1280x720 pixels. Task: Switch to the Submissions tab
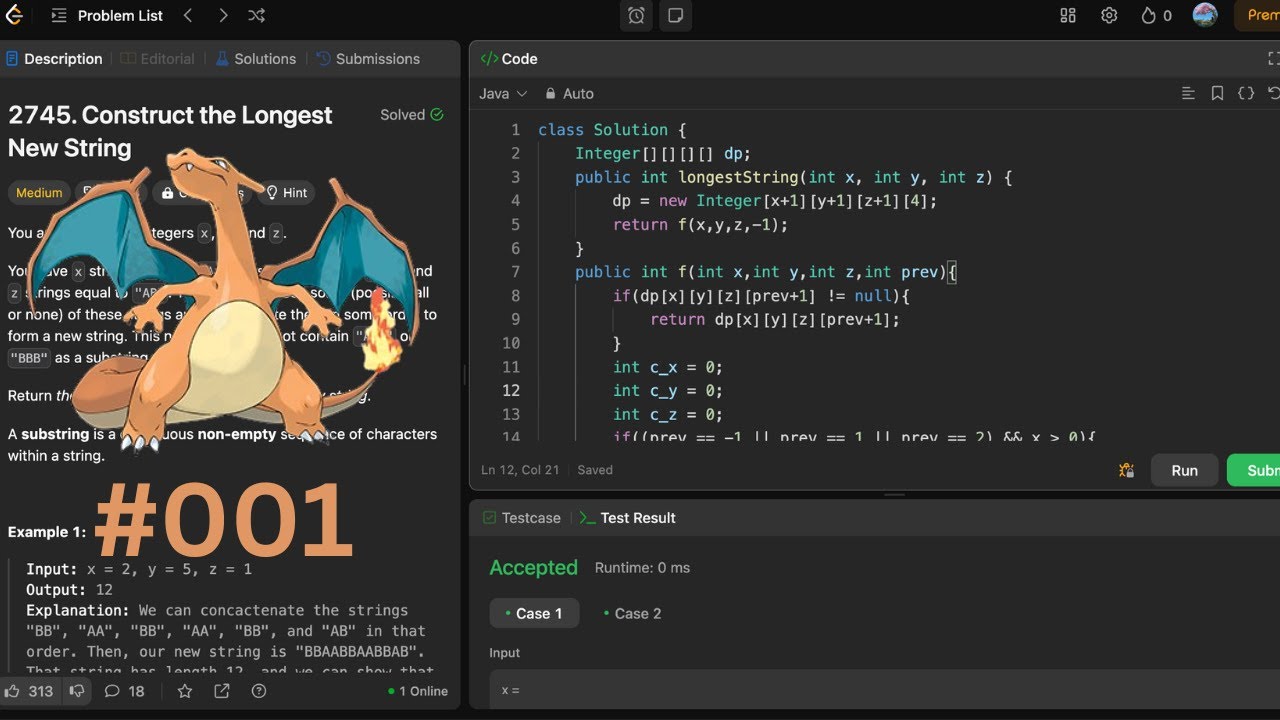(368, 59)
